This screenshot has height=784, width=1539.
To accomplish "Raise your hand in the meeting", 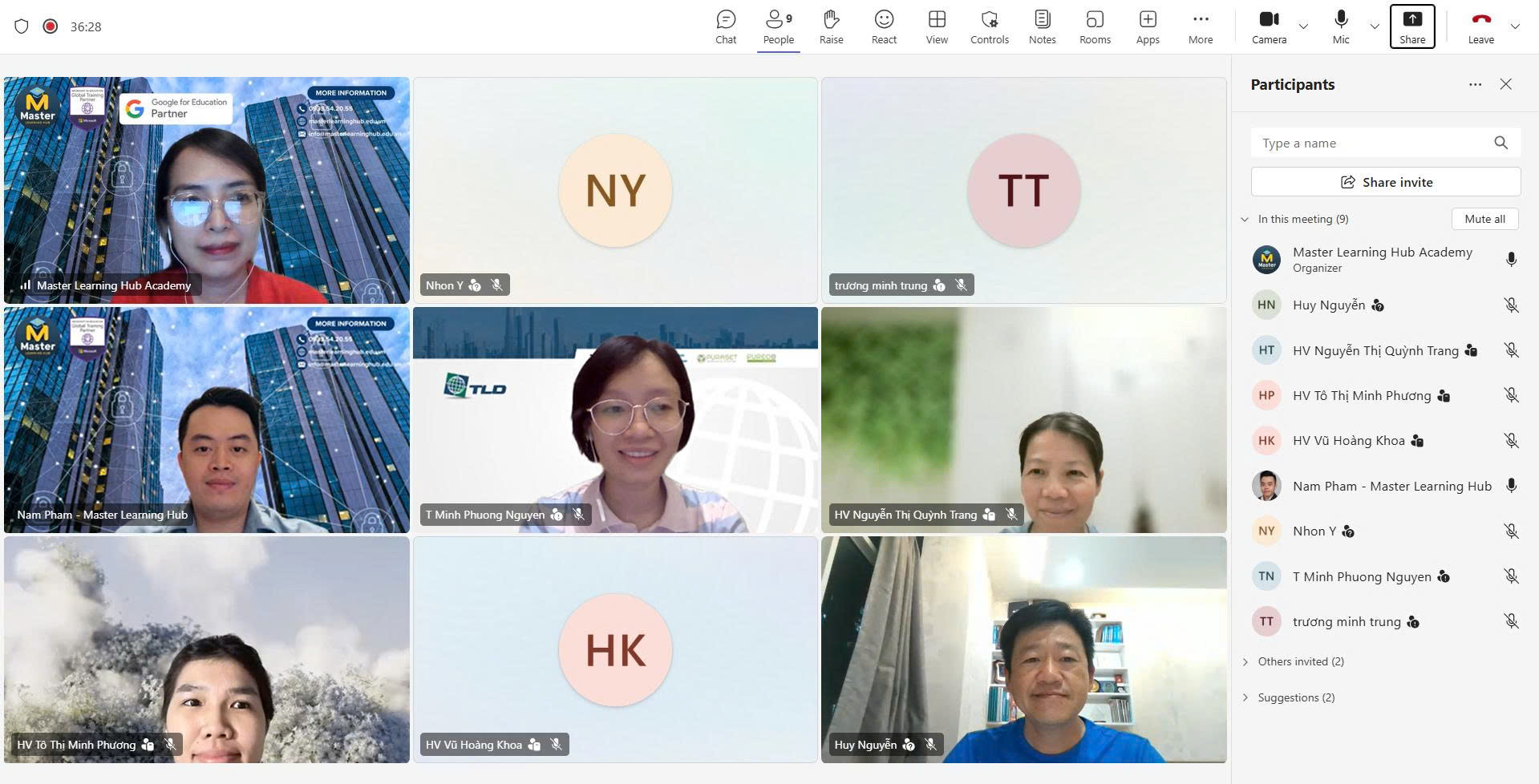I will (x=831, y=27).
